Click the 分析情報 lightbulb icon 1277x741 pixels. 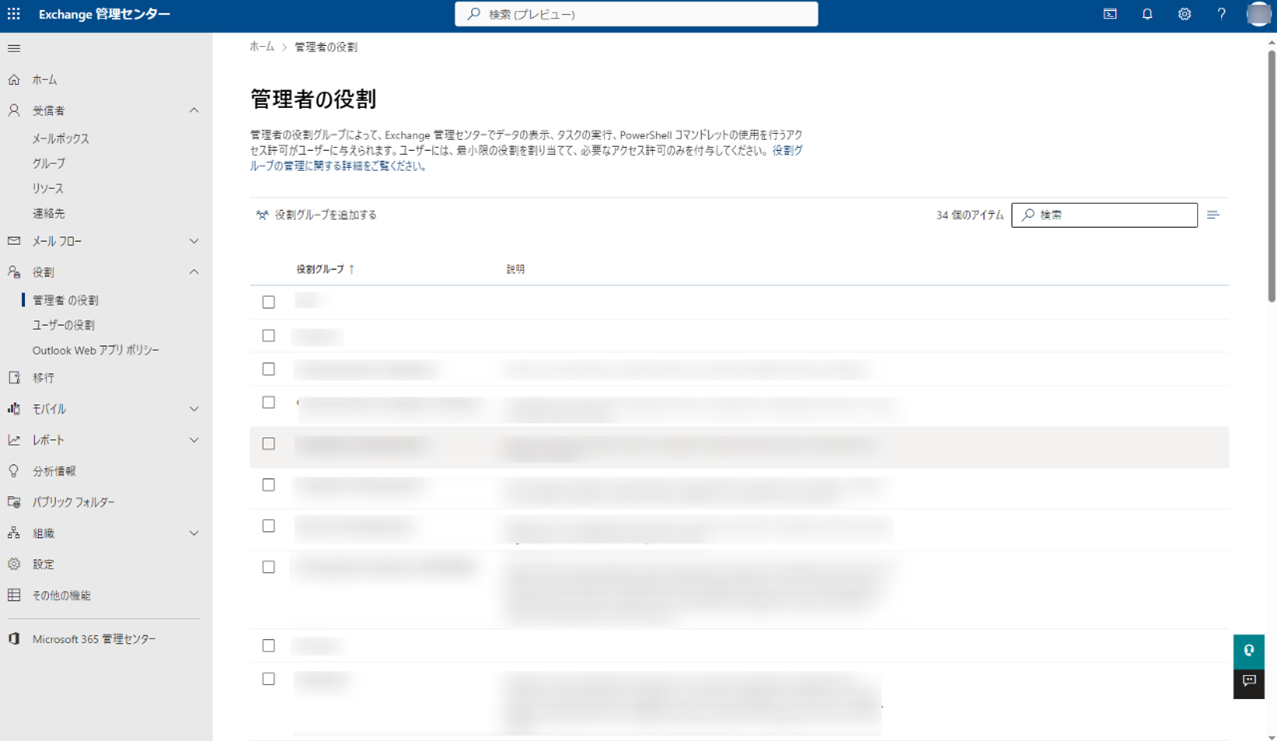[14, 471]
